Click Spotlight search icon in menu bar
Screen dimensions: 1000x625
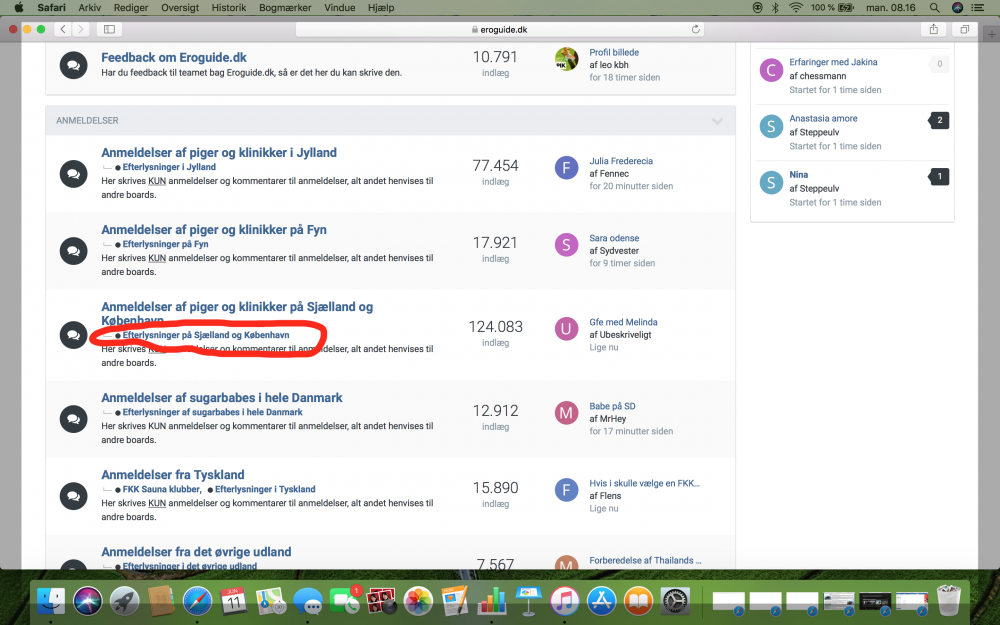tap(934, 8)
